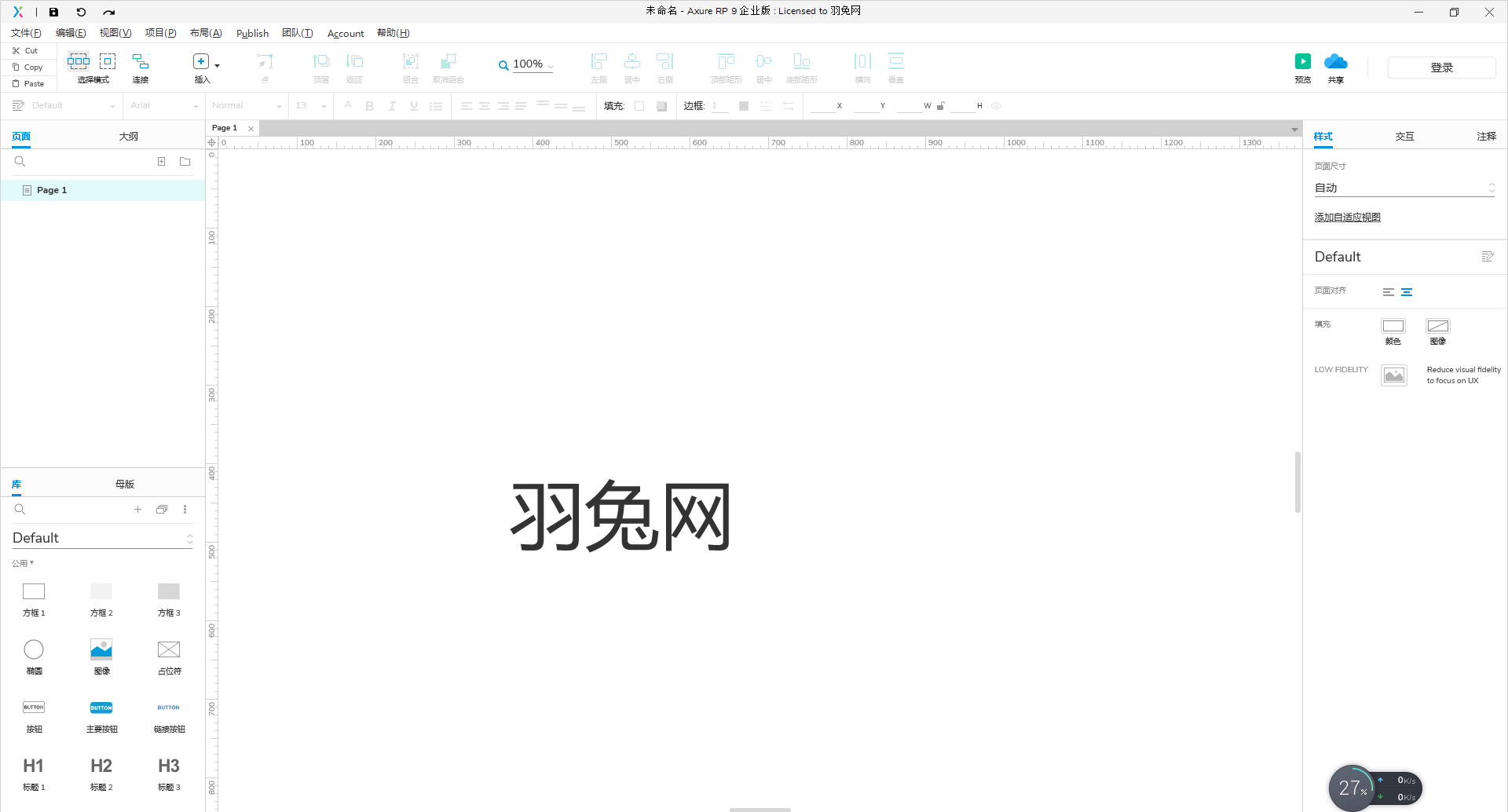1508x812 pixels.
Task: Click the 取消组合 ungroup icon
Action: point(448,61)
